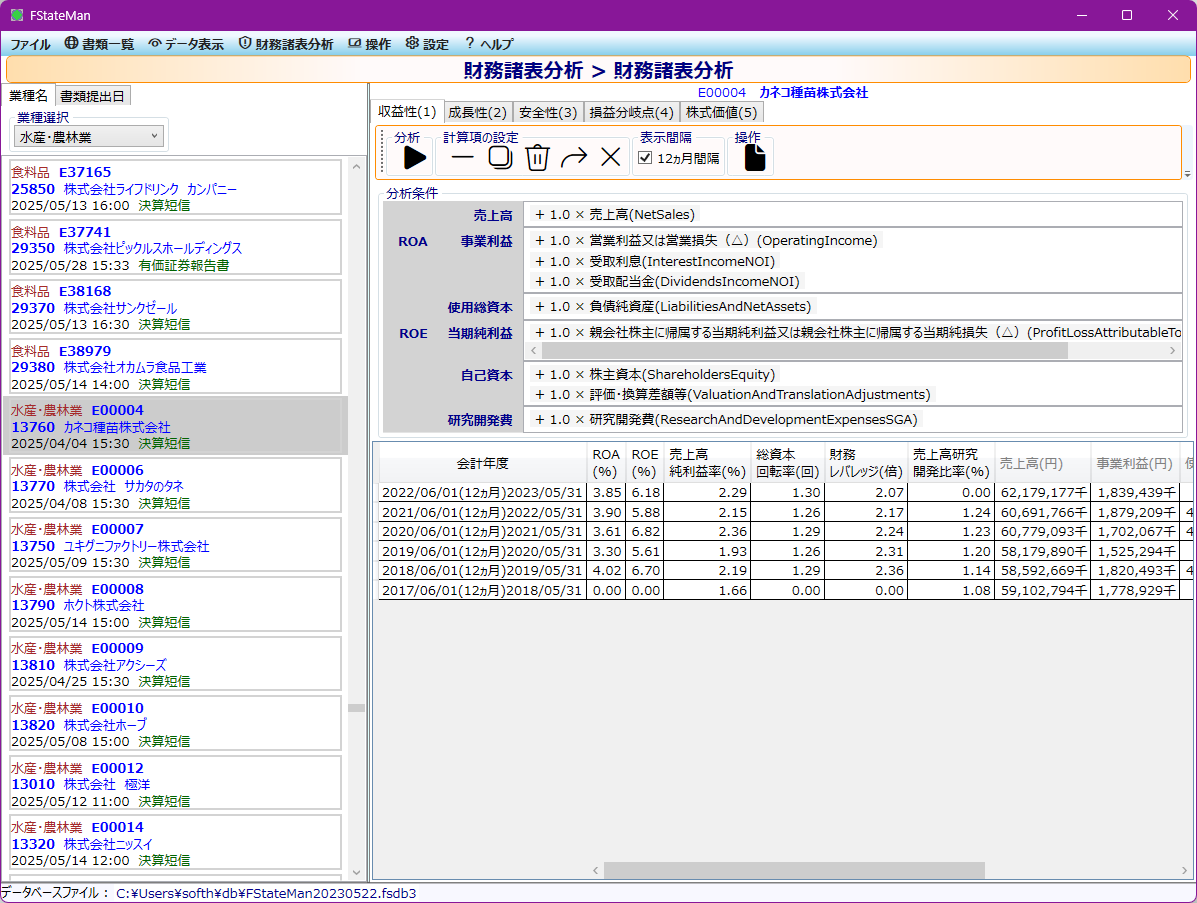
Task: Click the 研究開発費 ResearchAndDevelopmentExpensesSGA term
Action: (x=726, y=419)
